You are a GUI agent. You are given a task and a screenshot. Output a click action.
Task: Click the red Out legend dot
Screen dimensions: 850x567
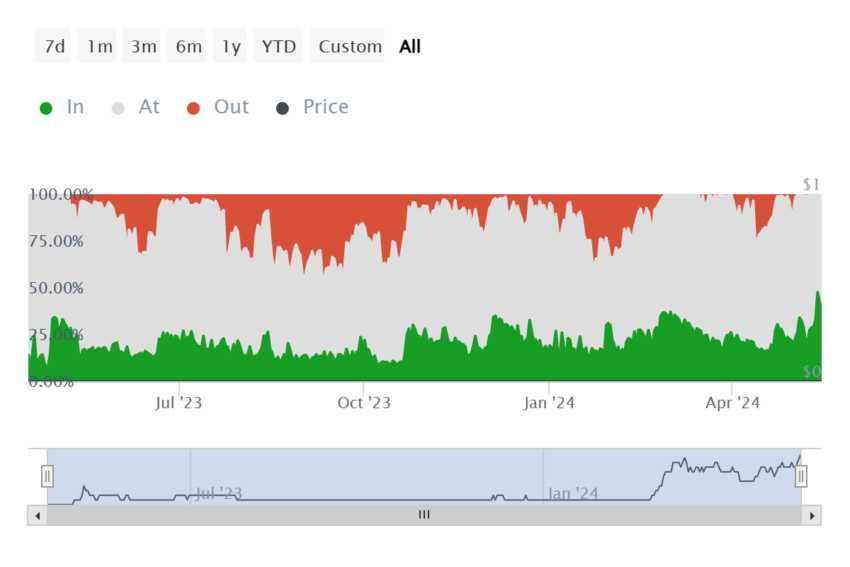coord(193,108)
